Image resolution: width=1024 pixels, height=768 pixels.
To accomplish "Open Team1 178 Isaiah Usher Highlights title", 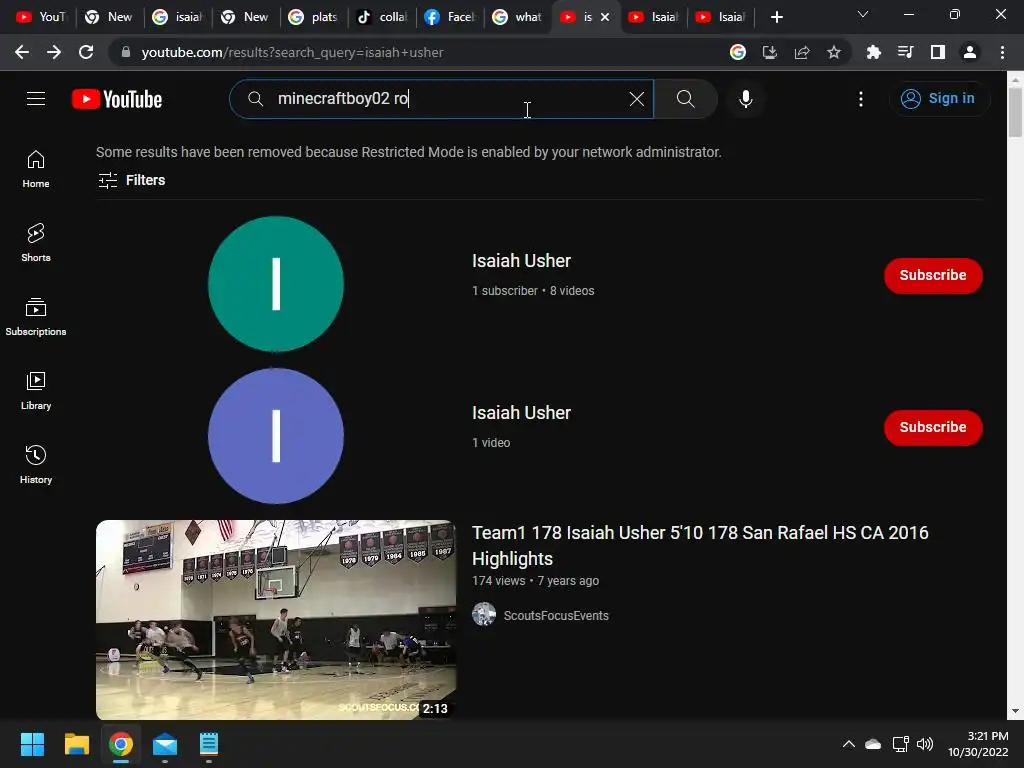I will (700, 545).
